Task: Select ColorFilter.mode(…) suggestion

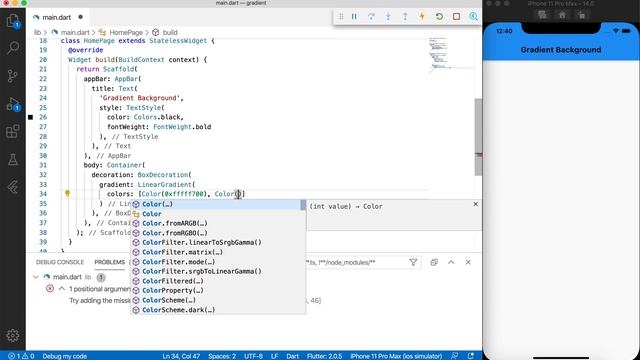Action: [x=218, y=262]
